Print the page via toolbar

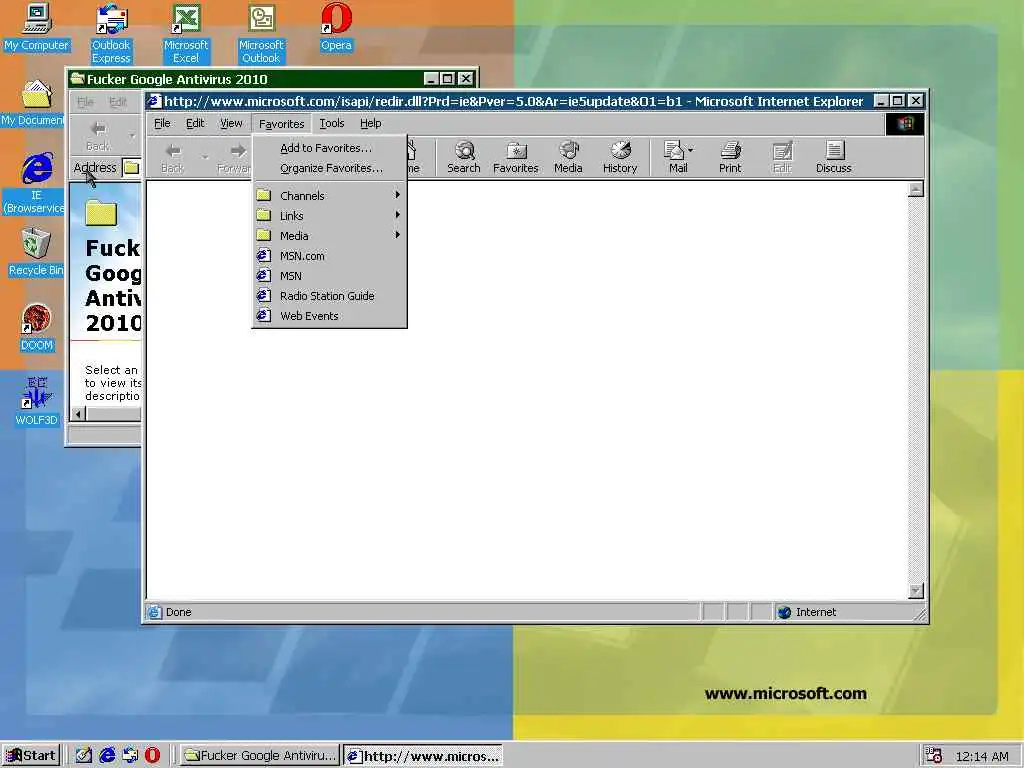coord(730,157)
